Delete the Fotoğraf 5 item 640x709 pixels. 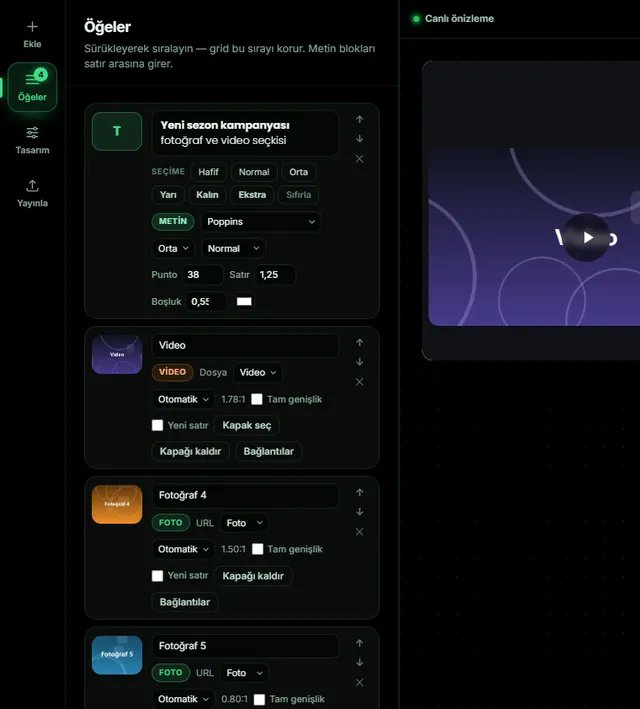pos(360,682)
